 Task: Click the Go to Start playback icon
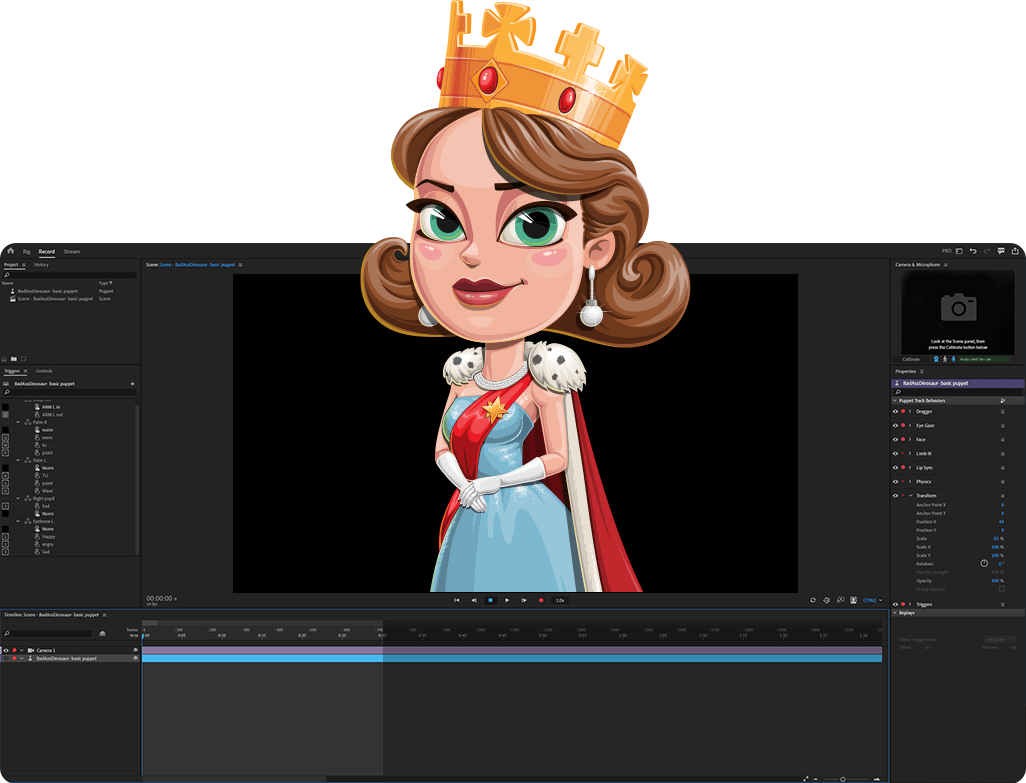pos(457,600)
